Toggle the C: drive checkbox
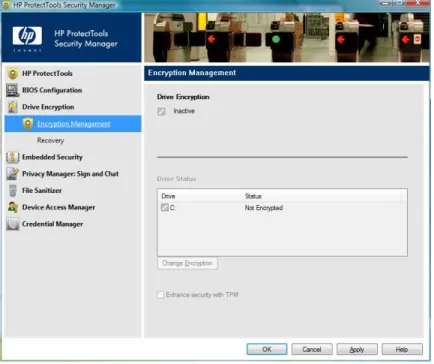 pos(165,208)
